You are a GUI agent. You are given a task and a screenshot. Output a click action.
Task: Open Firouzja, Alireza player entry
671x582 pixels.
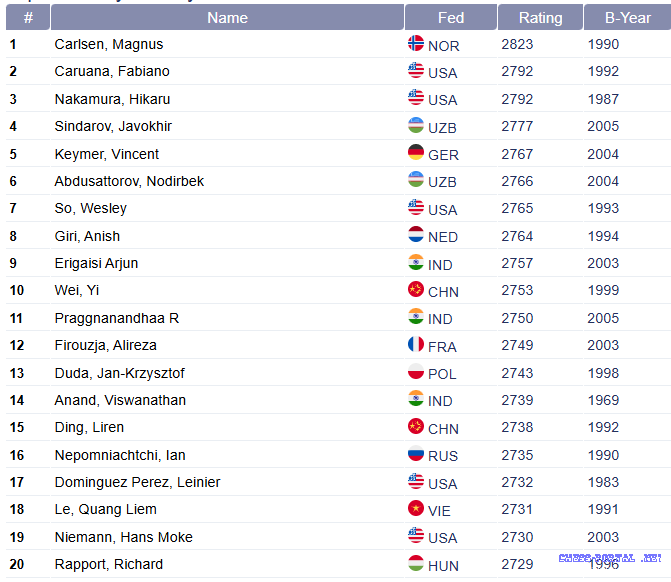pos(105,345)
